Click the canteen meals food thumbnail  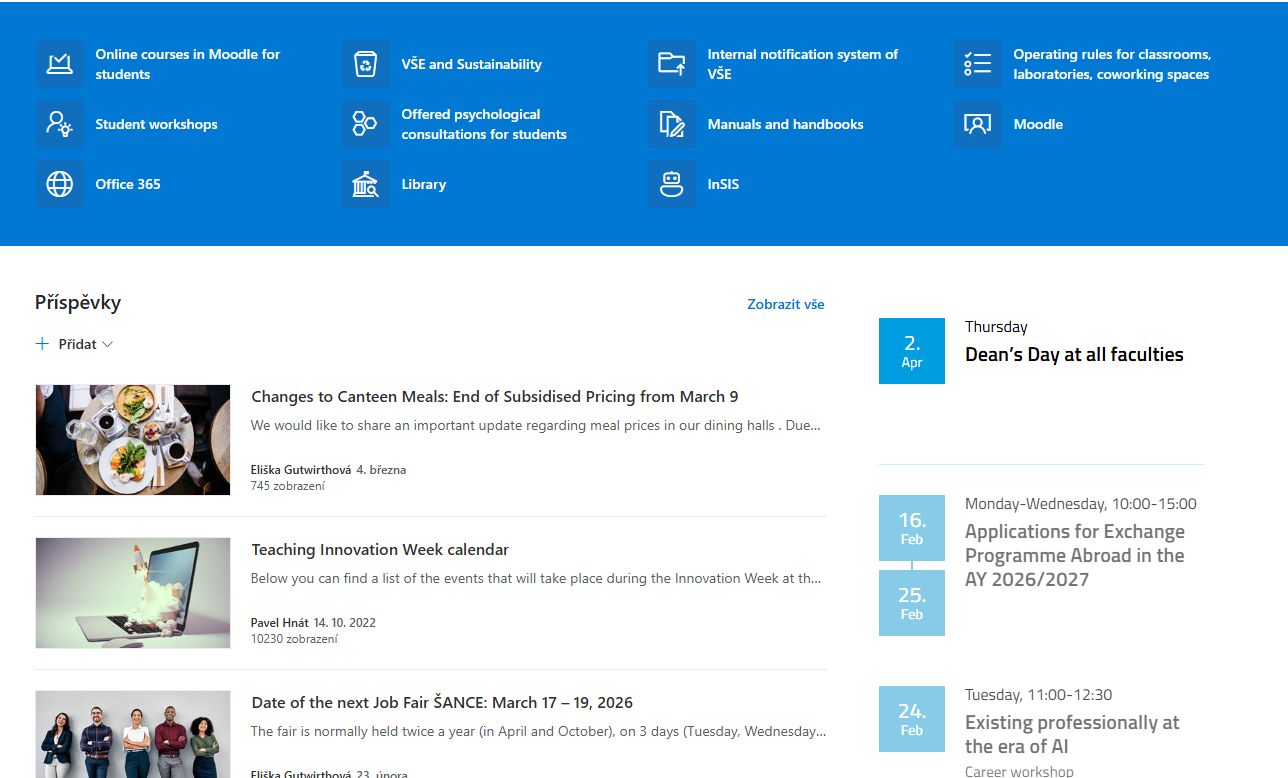(x=133, y=440)
